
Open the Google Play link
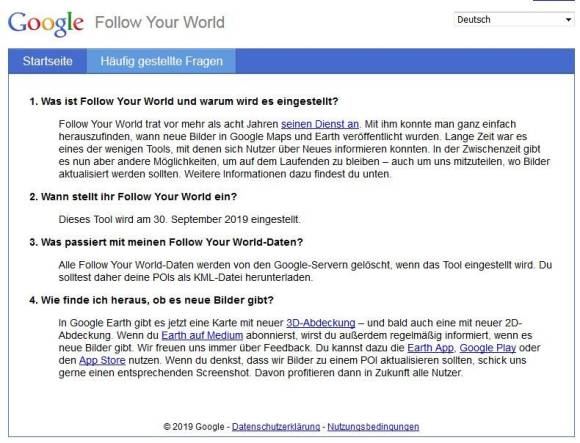[x=488, y=348]
